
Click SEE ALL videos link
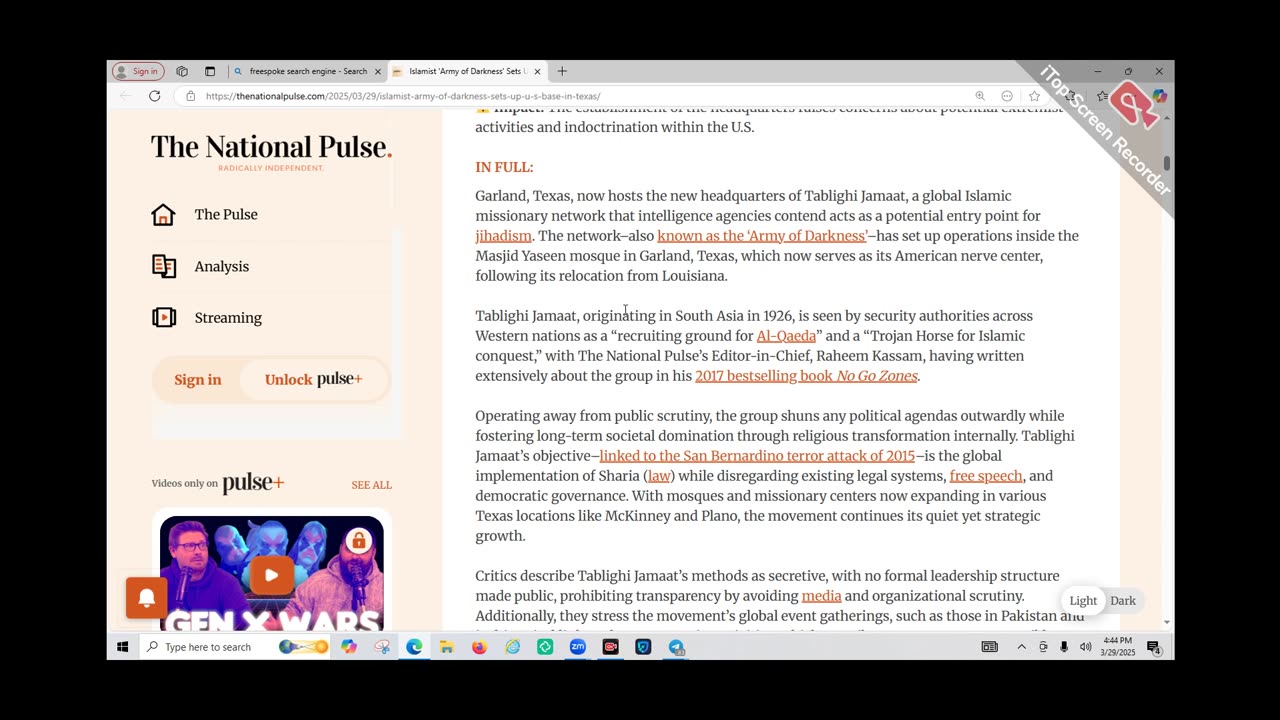pos(371,485)
